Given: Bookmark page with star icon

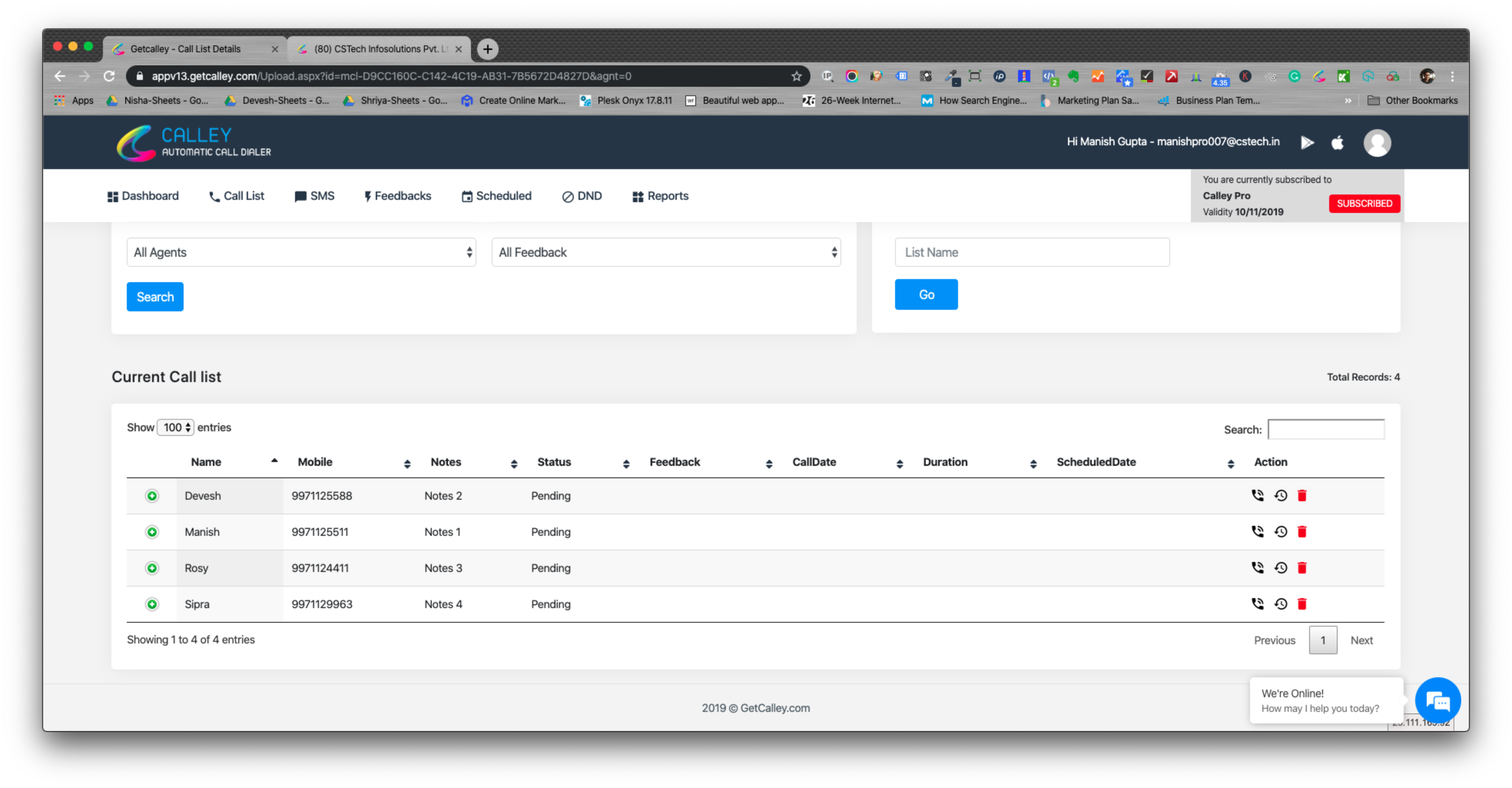Looking at the screenshot, I should point(796,76).
